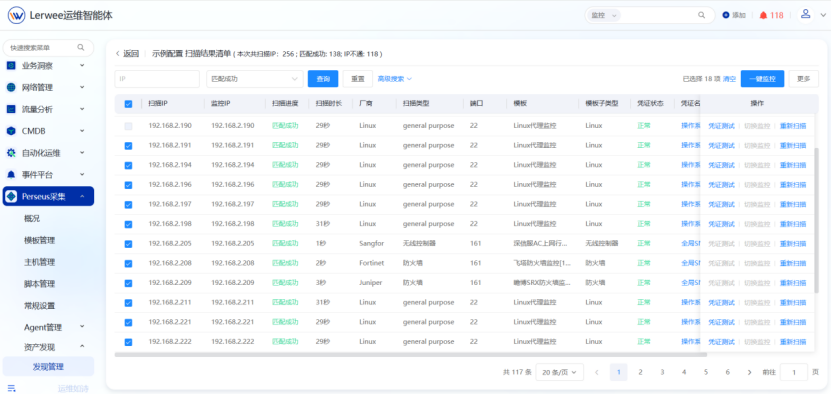Open 主机管理 menu item
Viewport: 831px width, 394px height.
click(x=39, y=262)
